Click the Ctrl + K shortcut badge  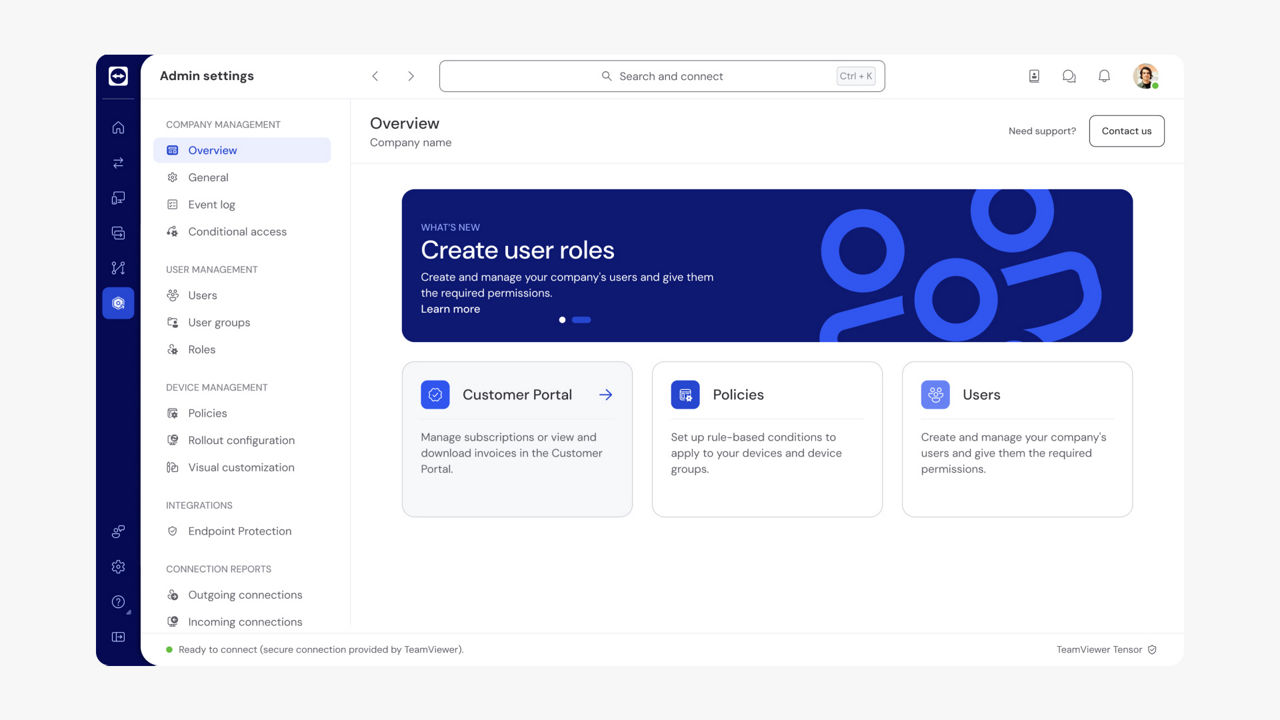856,76
